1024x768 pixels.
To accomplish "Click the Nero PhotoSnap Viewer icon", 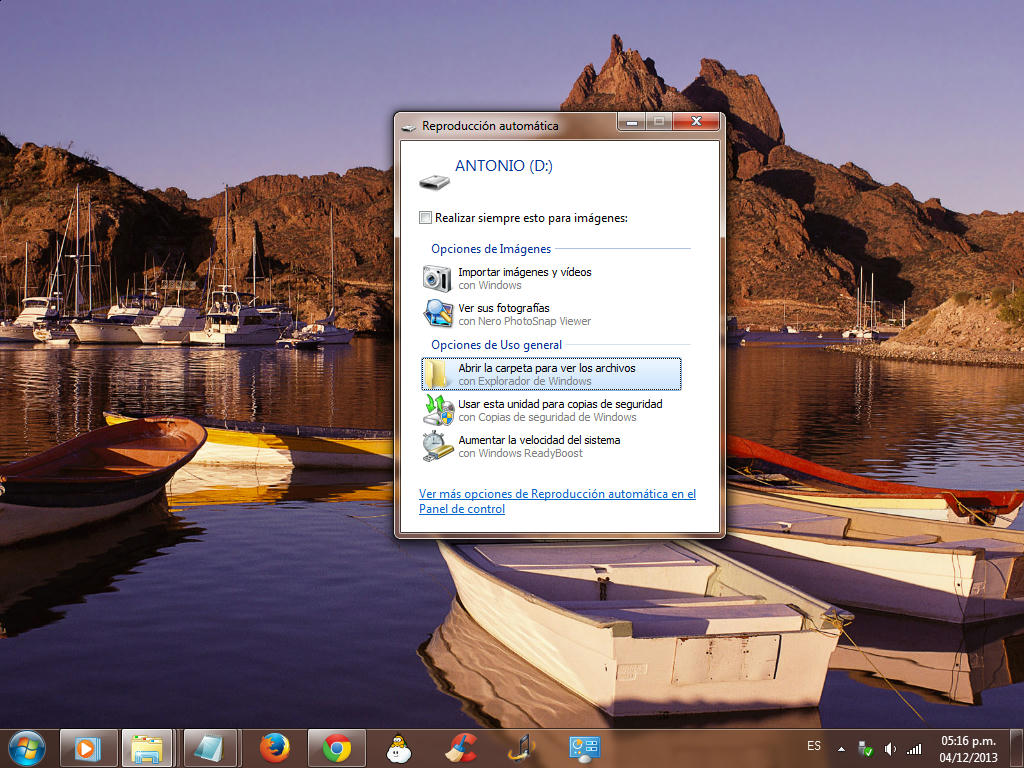I will coord(437,314).
